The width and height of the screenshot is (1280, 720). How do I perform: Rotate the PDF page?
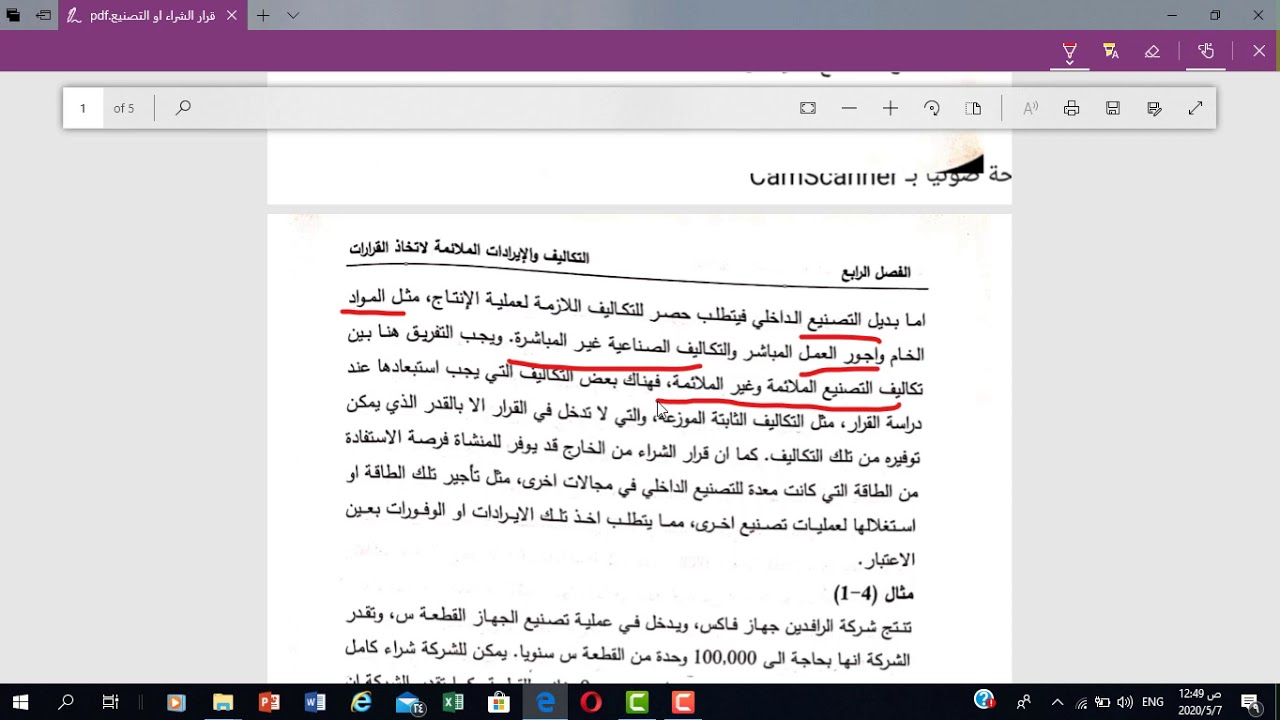tap(932, 108)
